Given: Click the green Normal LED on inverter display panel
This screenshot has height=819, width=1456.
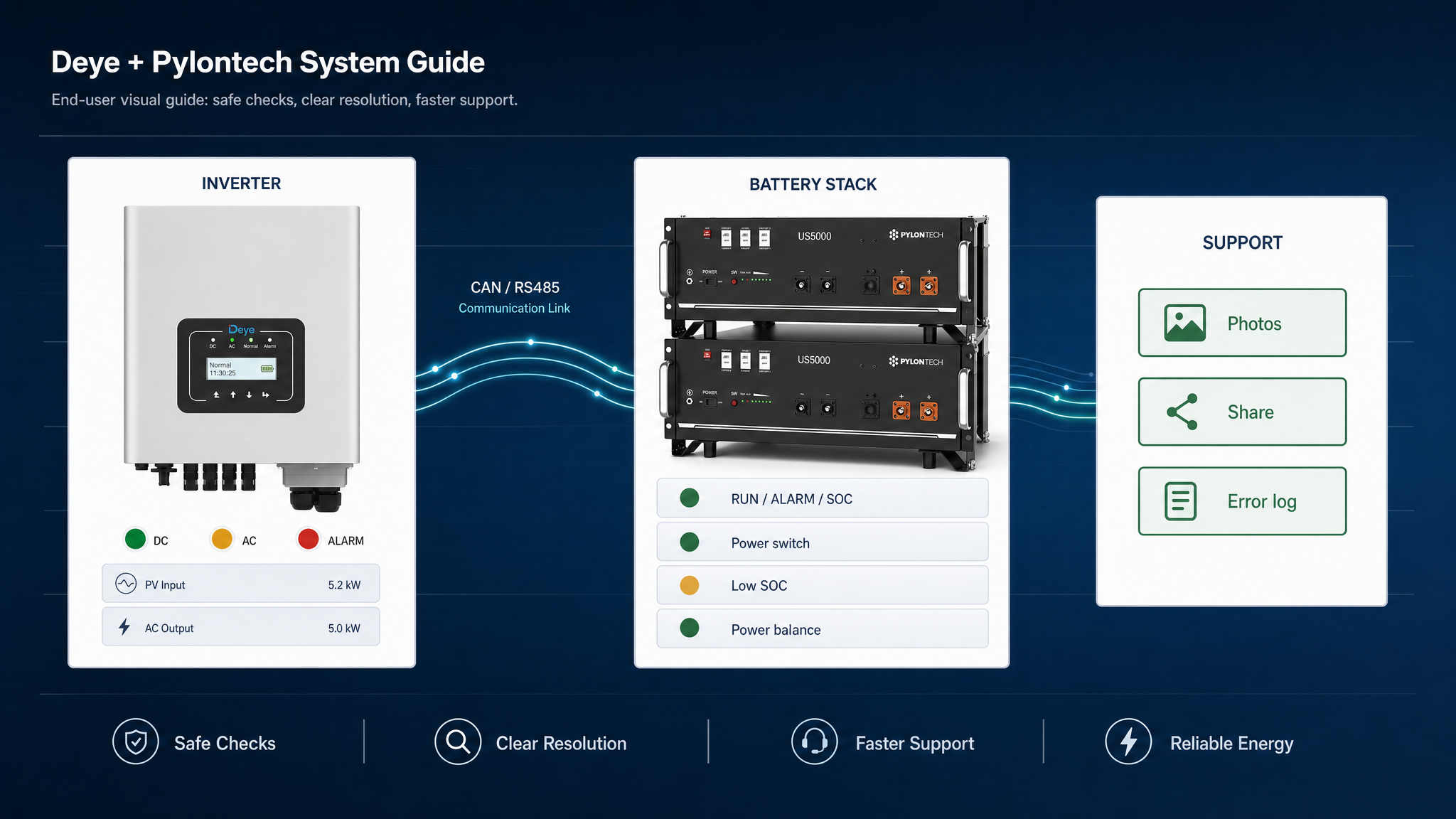Looking at the screenshot, I should tap(251, 340).
